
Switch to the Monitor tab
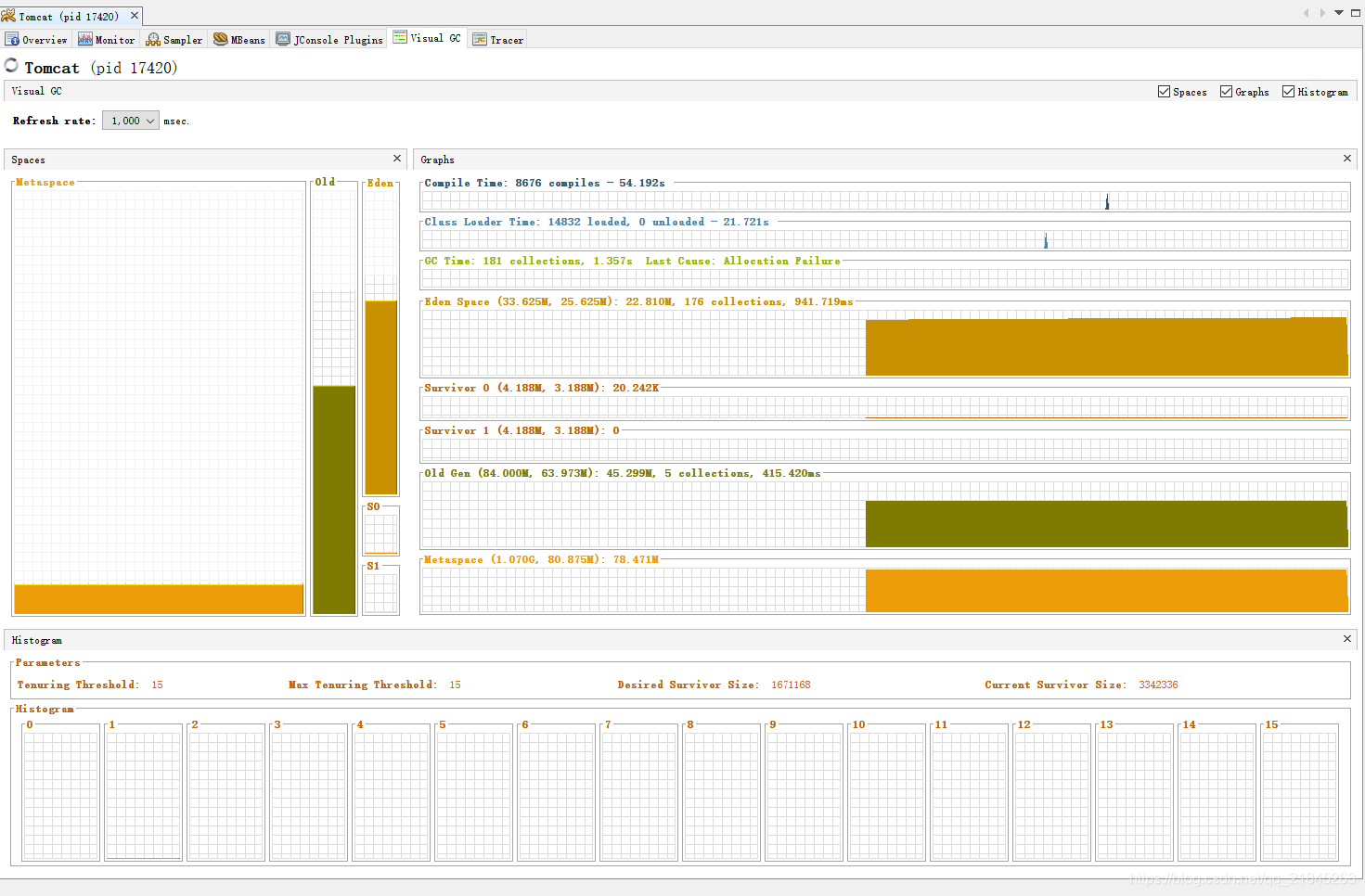[107, 39]
